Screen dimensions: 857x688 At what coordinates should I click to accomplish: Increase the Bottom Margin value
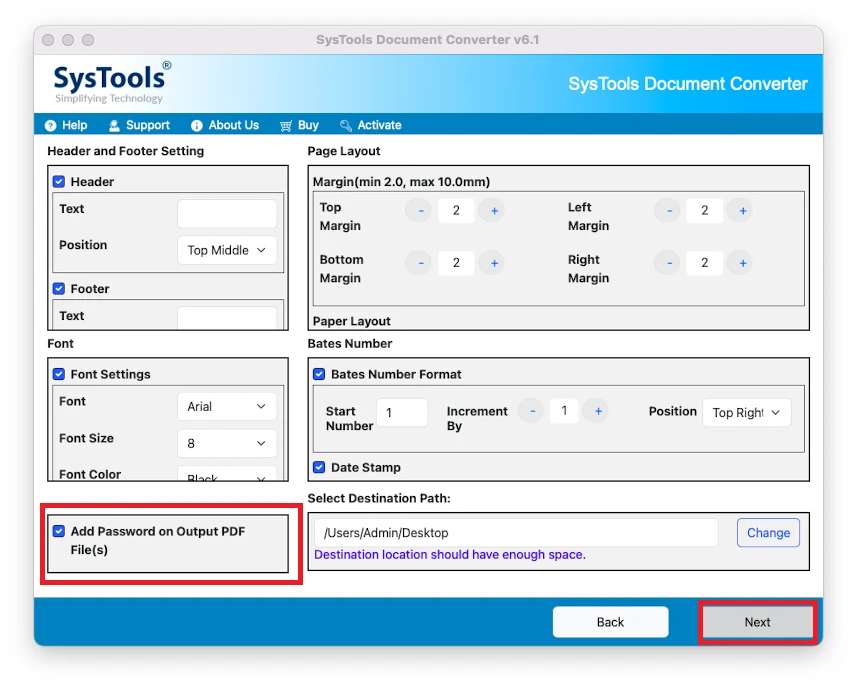pos(492,263)
